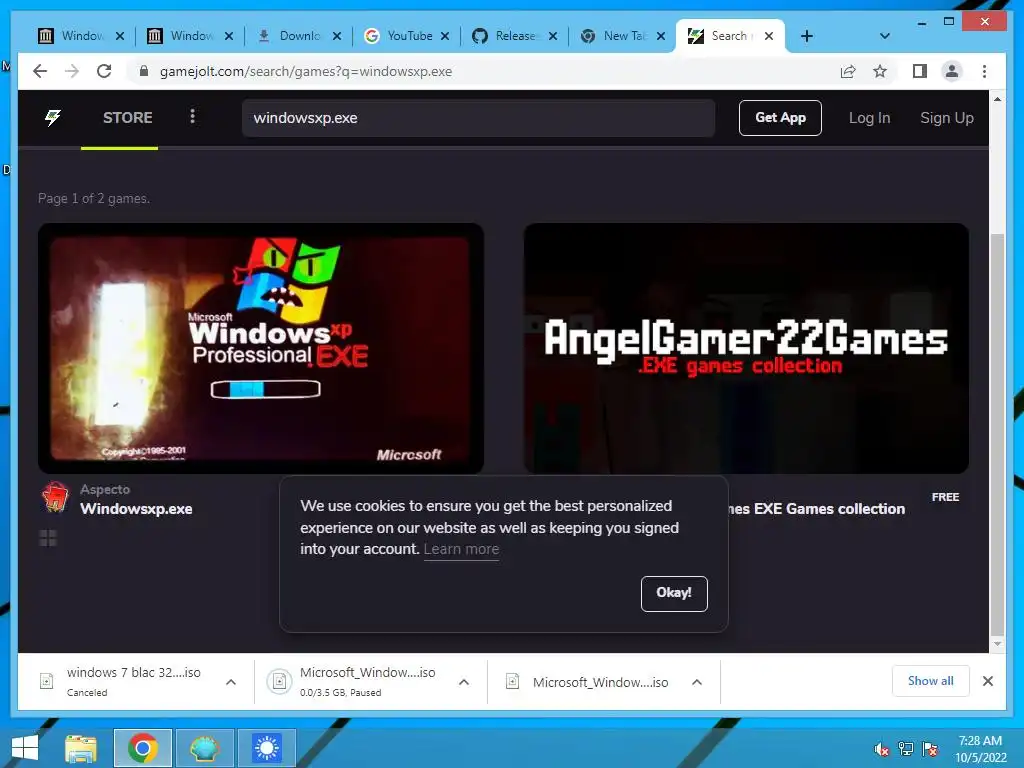Click the blue sun app taskbar icon

266,748
